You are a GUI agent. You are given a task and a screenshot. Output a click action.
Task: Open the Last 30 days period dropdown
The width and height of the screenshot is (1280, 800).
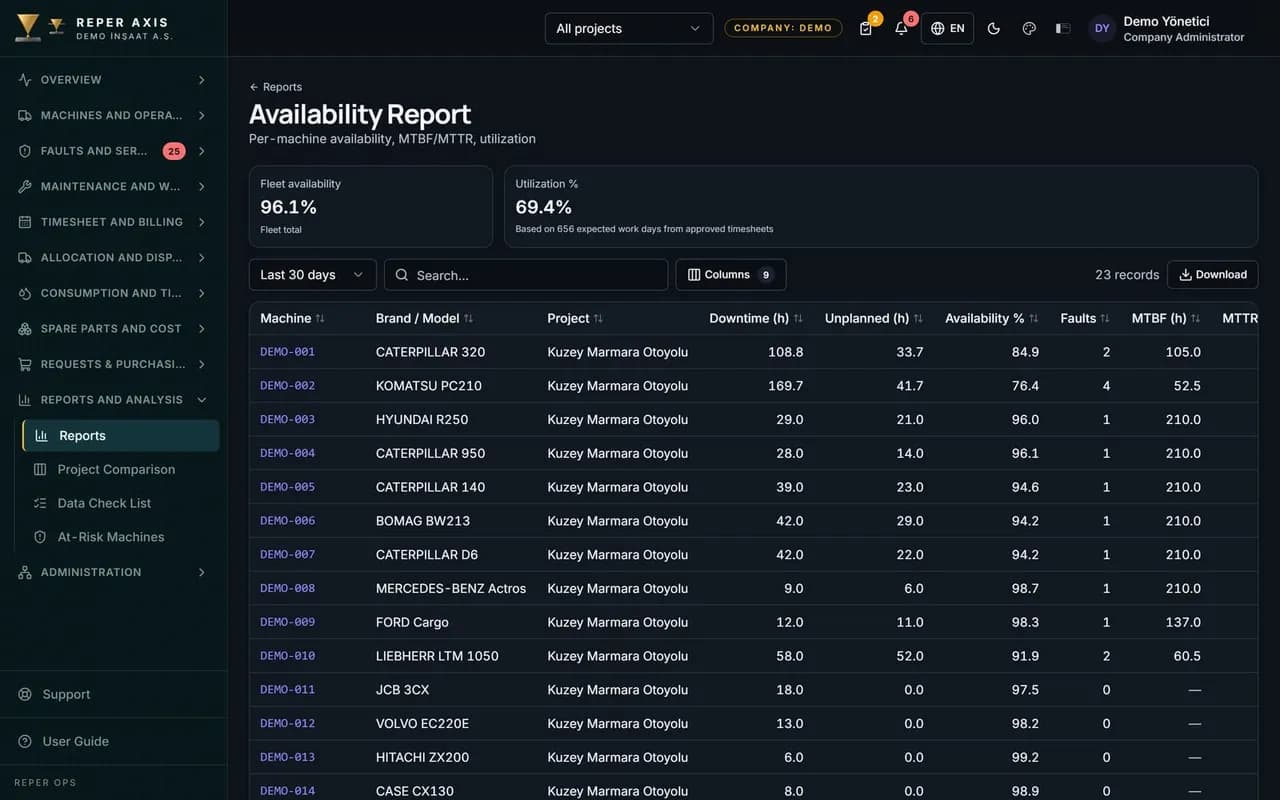(x=312, y=275)
